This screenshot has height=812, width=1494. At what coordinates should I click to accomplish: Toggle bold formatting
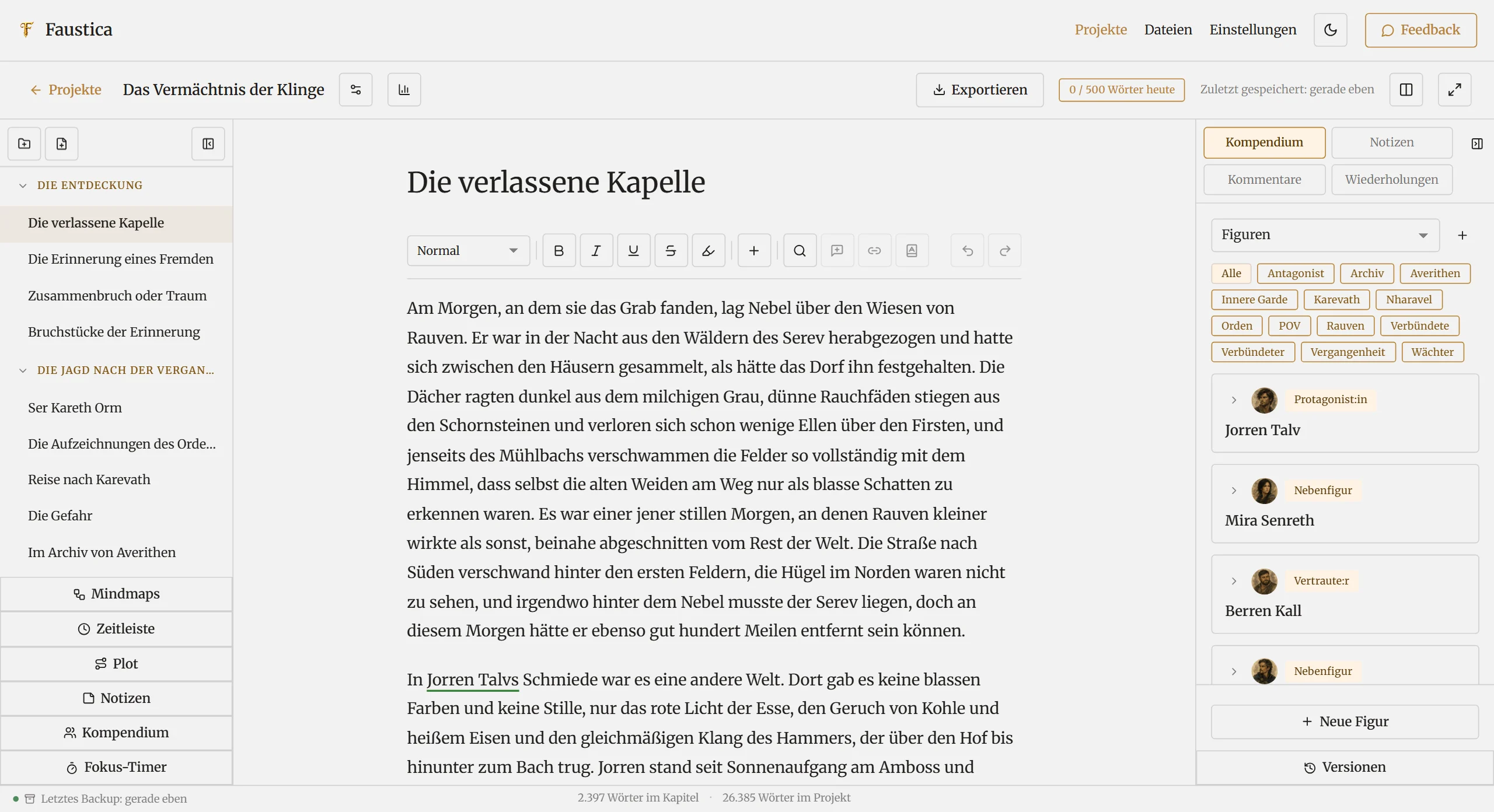click(559, 250)
